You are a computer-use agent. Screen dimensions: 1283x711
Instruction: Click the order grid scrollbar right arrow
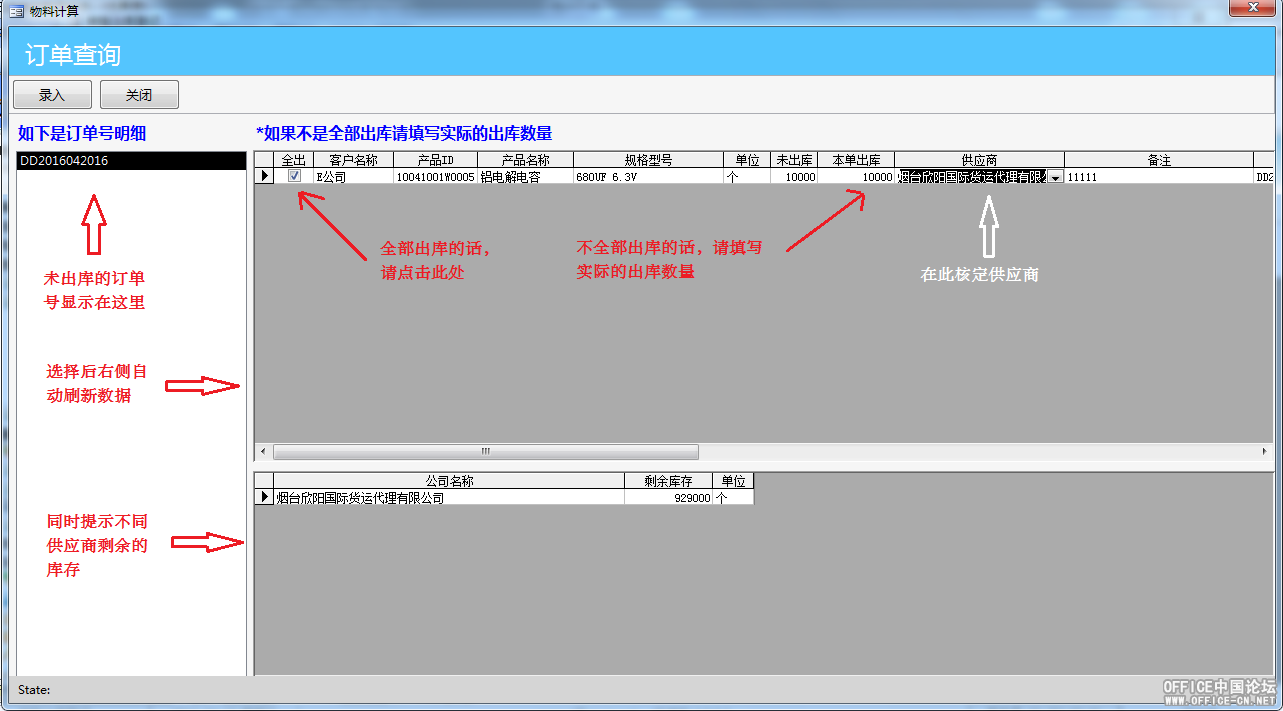[1264, 452]
